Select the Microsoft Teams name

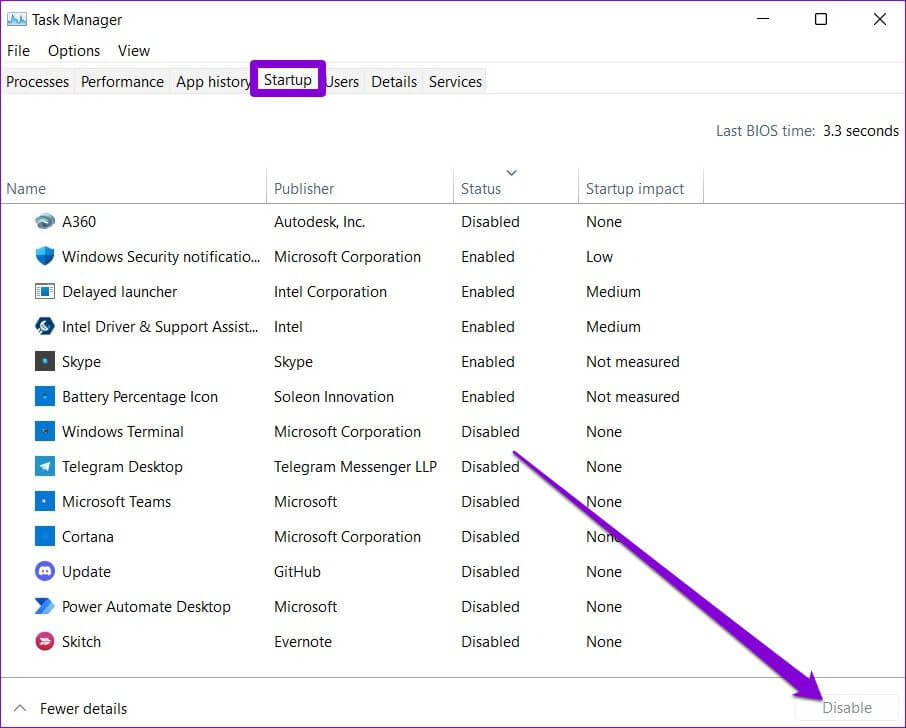pyautogui.click(x=116, y=502)
